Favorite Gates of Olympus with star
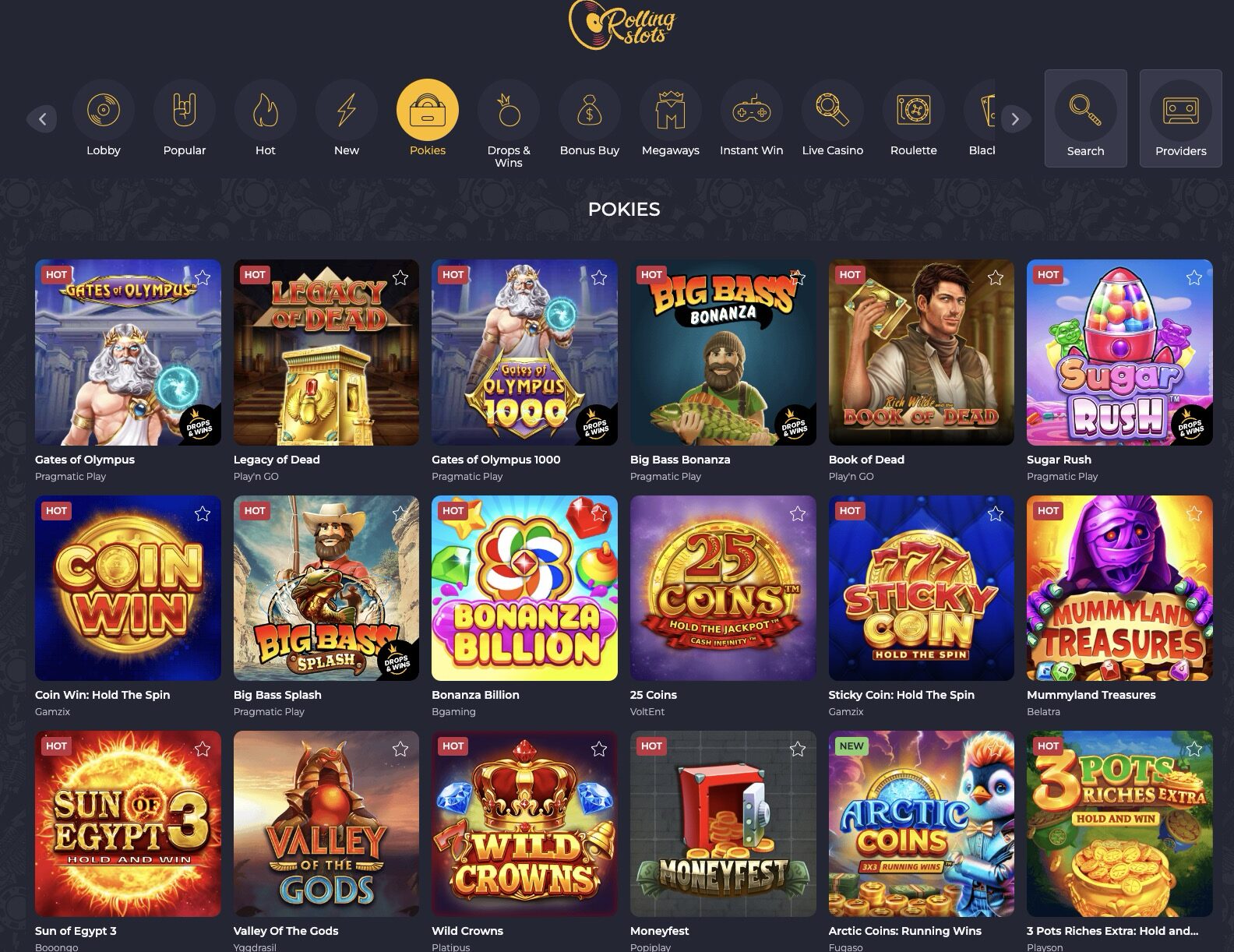The width and height of the screenshot is (1234, 952). click(x=203, y=277)
